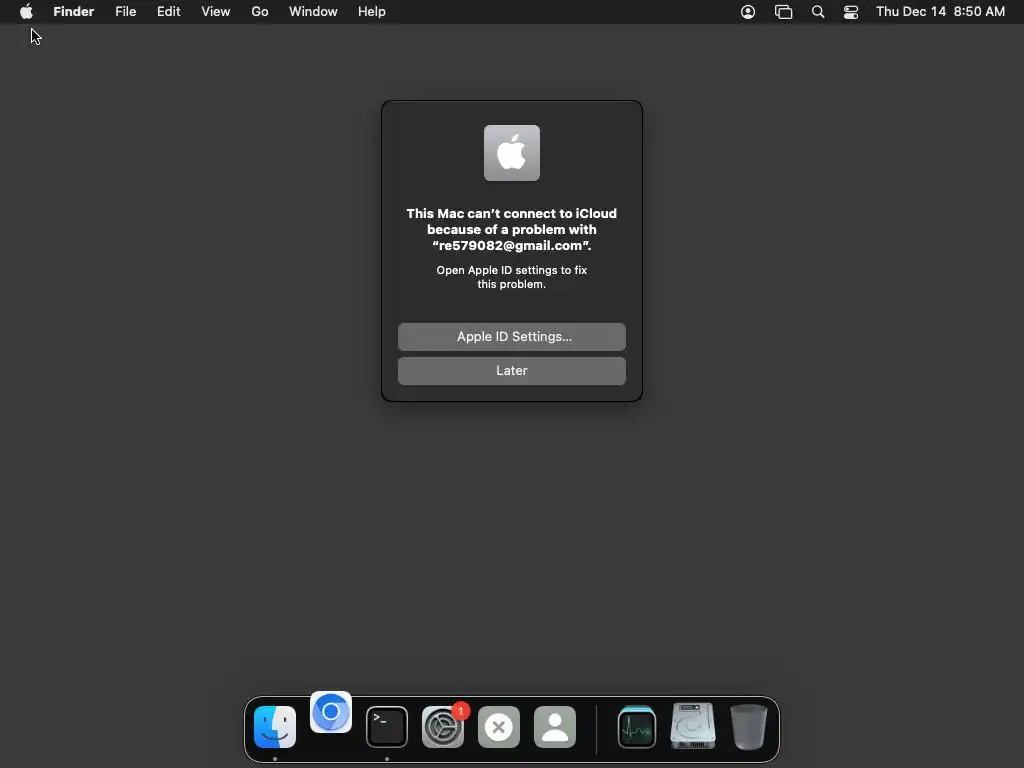The height and width of the screenshot is (768, 1024).
Task: Open the Trash in the Dock
Action: [x=748, y=726]
